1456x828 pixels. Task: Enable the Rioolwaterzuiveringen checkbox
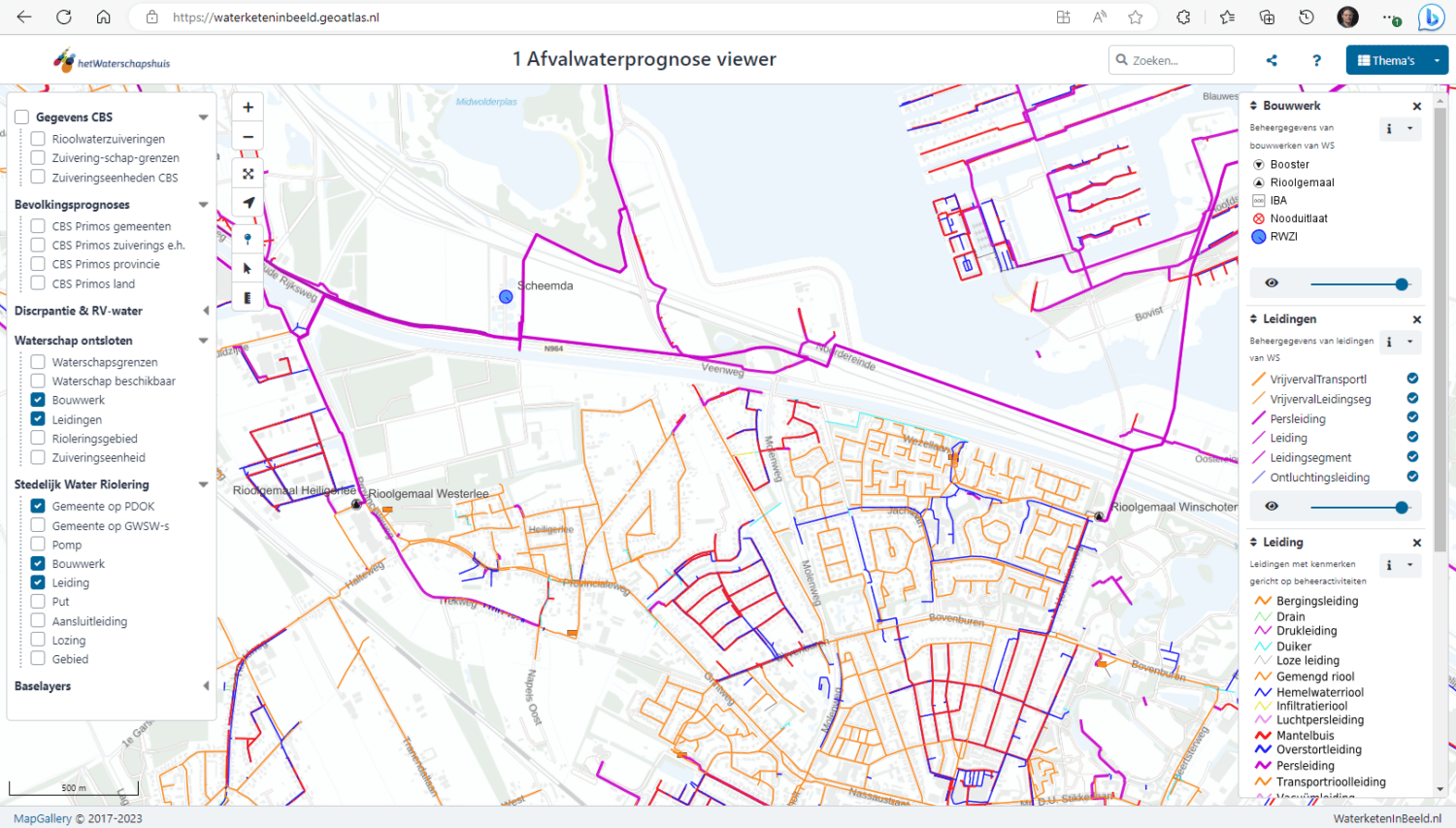pos(36,137)
